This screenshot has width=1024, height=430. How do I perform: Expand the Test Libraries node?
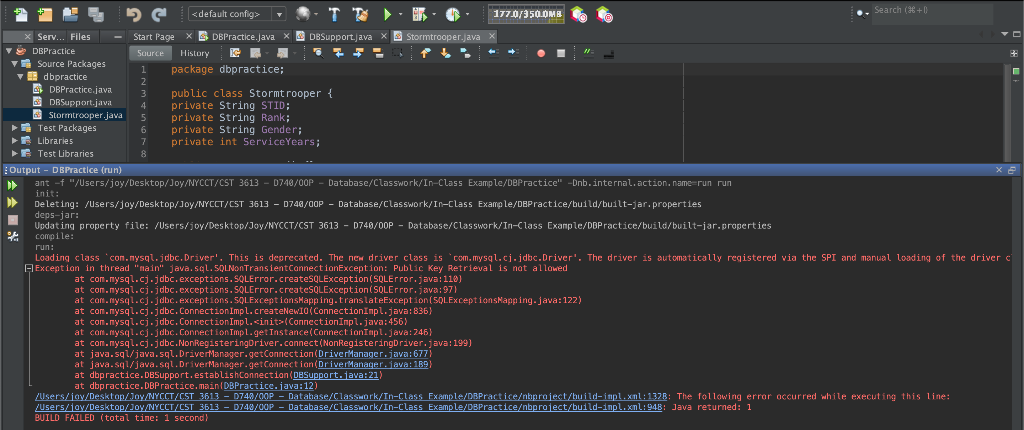click(x=15, y=154)
